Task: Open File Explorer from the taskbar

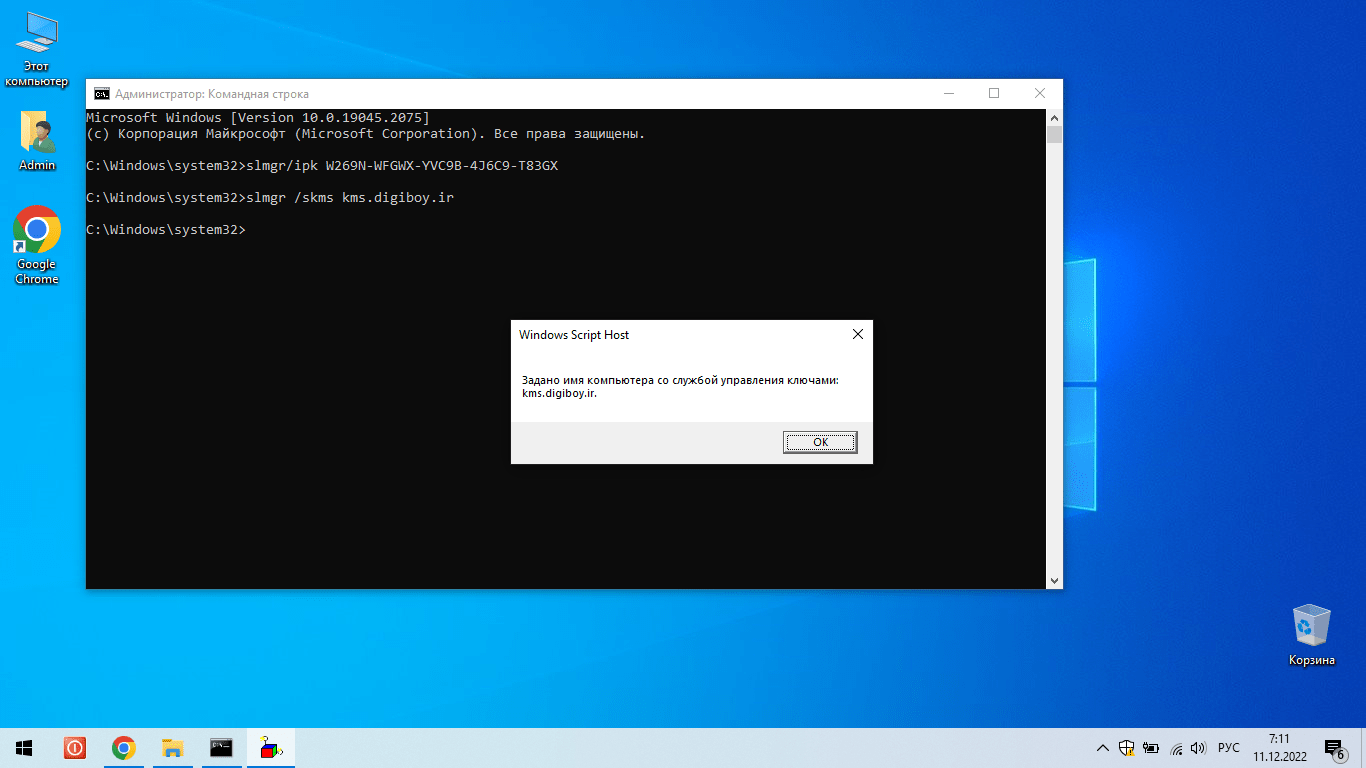Action: (173, 748)
